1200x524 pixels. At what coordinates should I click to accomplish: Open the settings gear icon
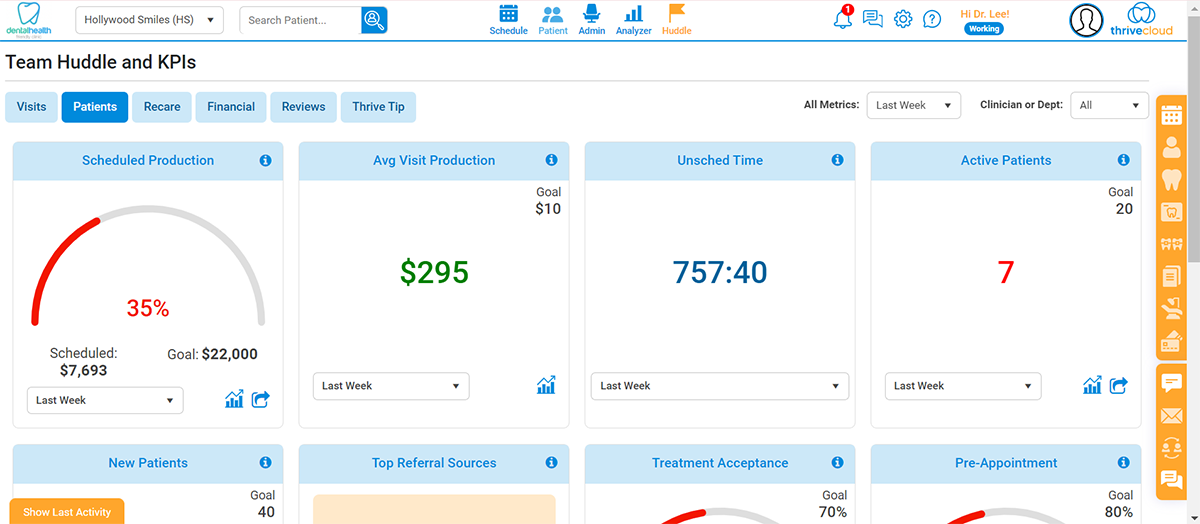[903, 19]
